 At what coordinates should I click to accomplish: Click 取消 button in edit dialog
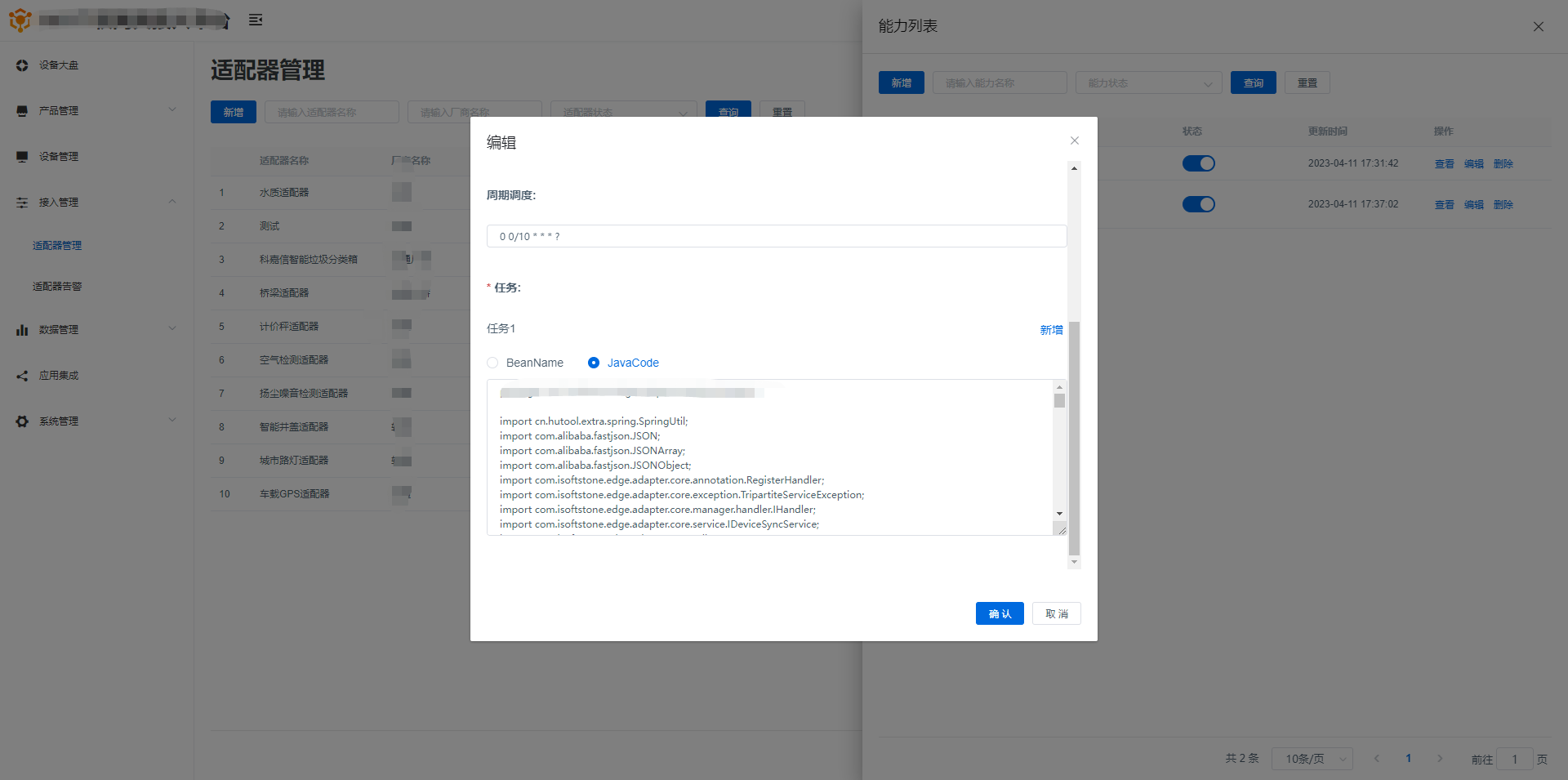[1057, 613]
